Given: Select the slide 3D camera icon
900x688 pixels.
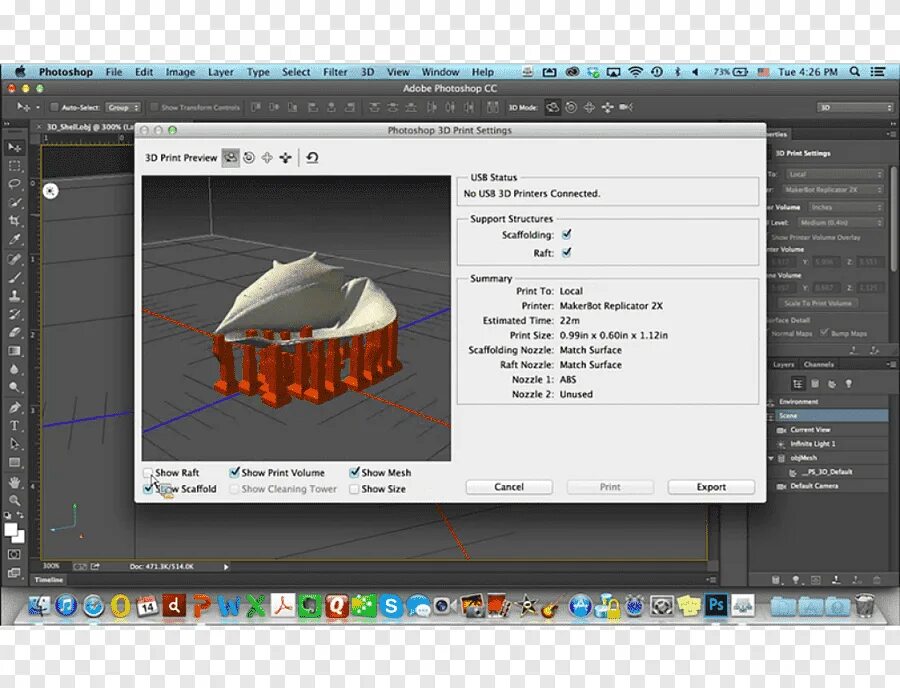Looking at the screenshot, I should 285,157.
